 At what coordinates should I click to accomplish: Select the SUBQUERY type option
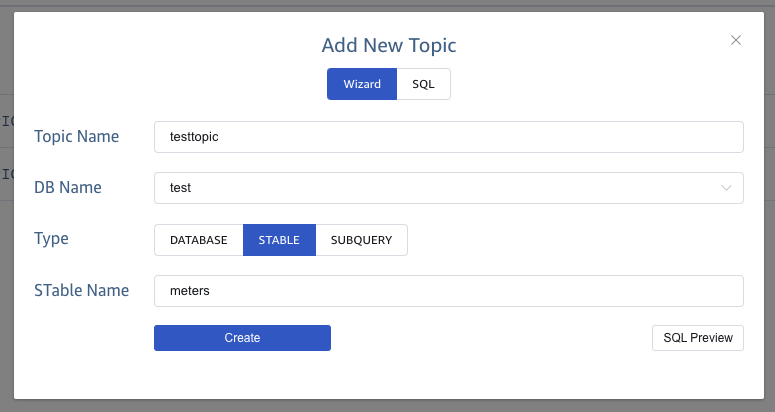point(361,240)
